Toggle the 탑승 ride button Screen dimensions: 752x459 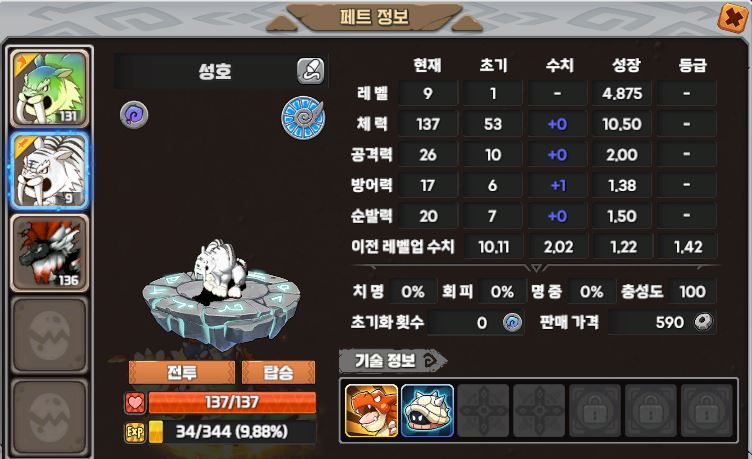tap(279, 372)
